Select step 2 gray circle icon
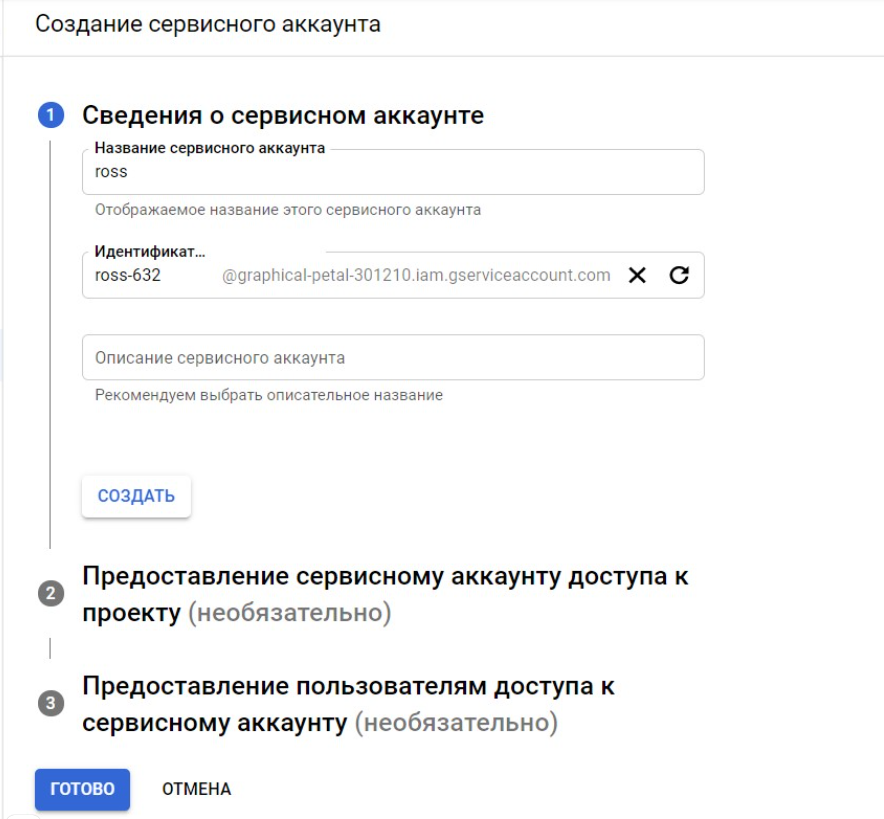 click(x=51, y=593)
